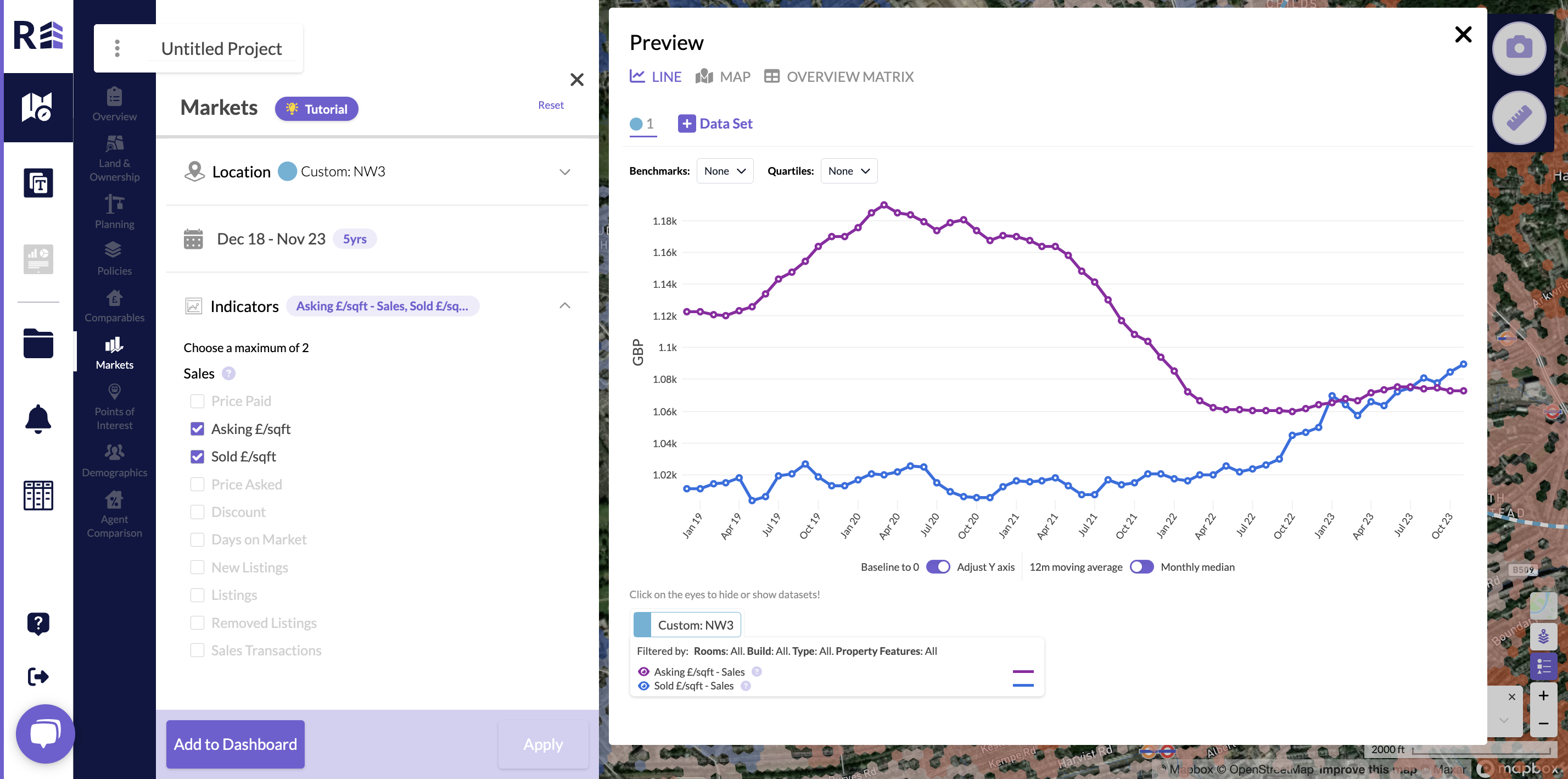1568x779 pixels.
Task: Click the Add to Dashboard button
Action: [235, 744]
